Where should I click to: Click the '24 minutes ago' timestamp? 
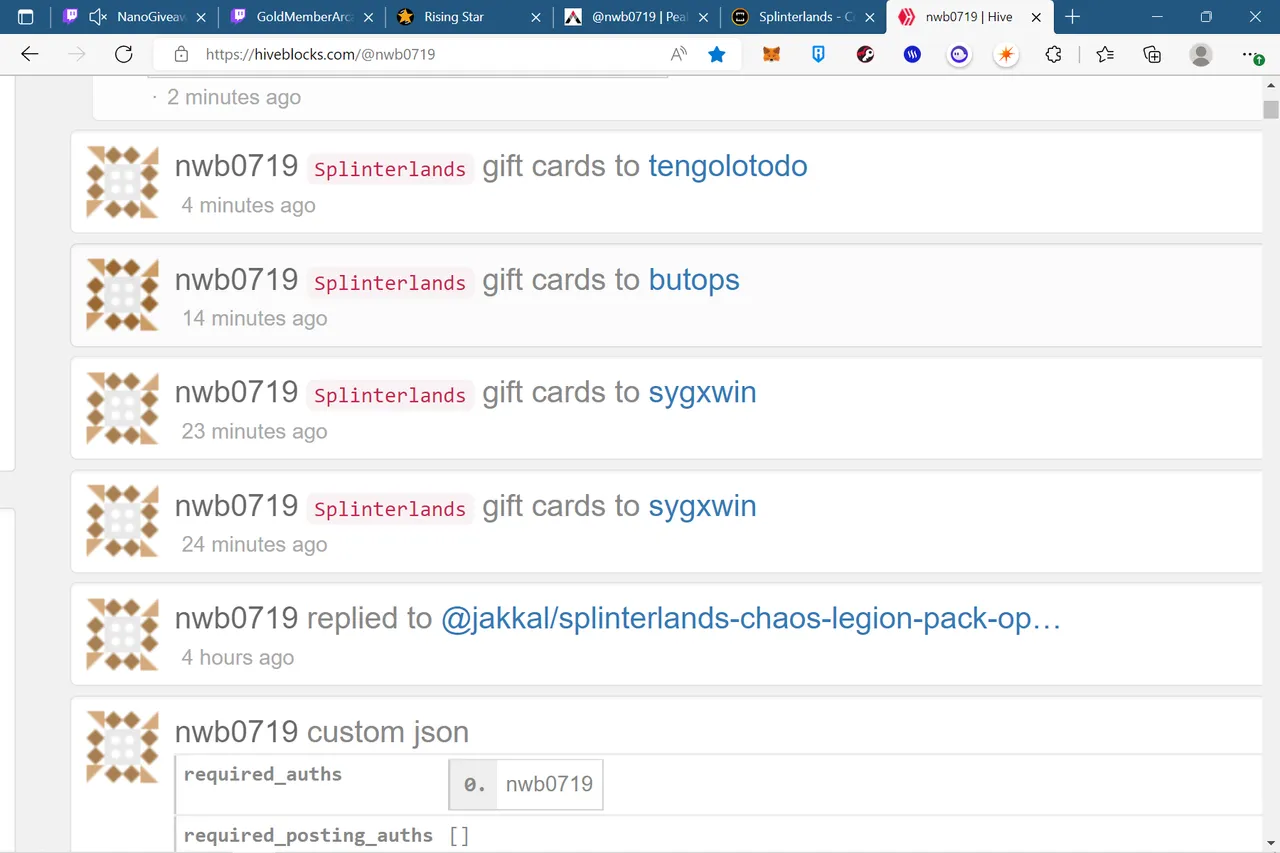[x=254, y=544]
